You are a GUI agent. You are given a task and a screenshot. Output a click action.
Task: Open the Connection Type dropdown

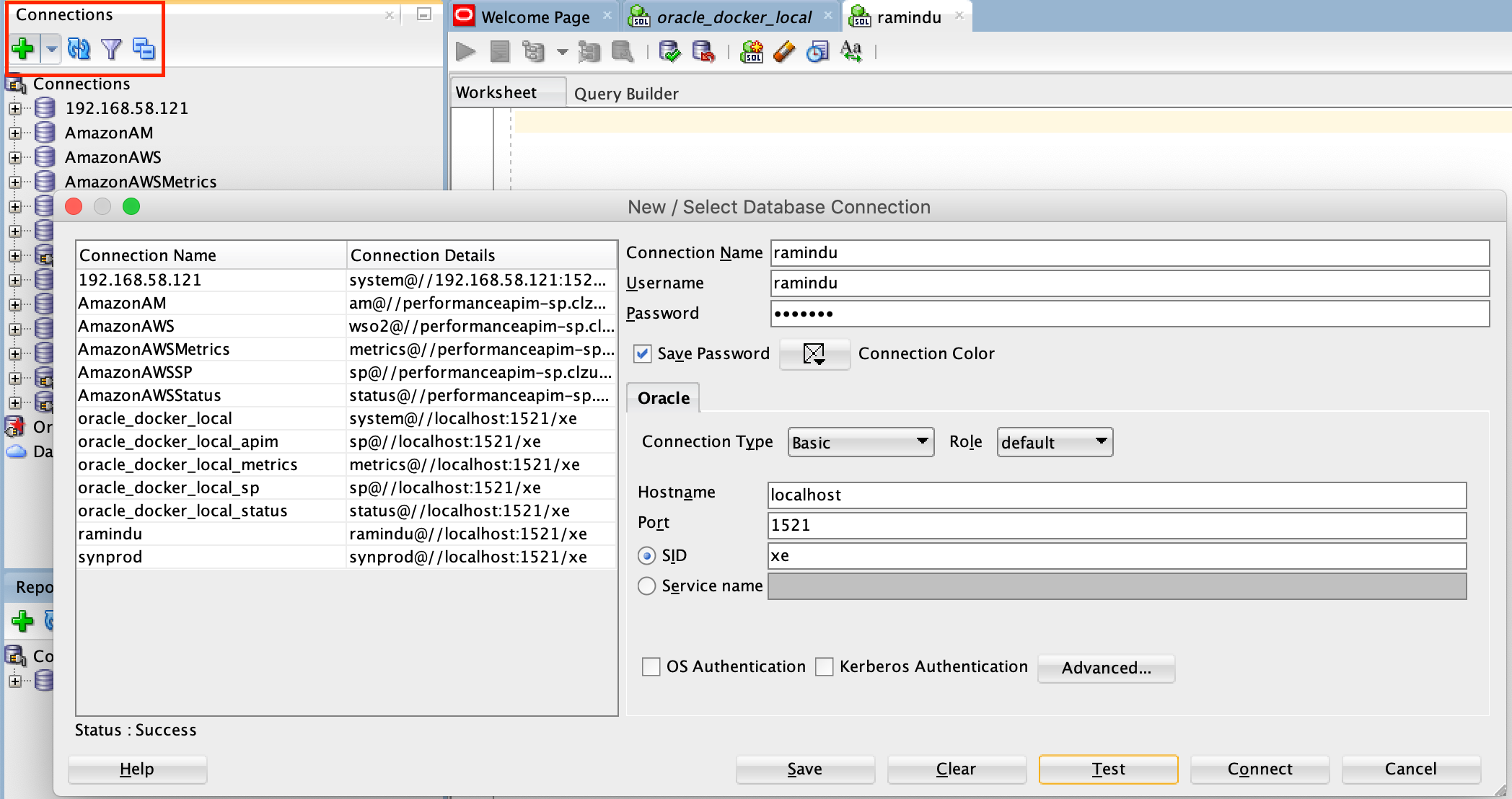click(x=861, y=442)
